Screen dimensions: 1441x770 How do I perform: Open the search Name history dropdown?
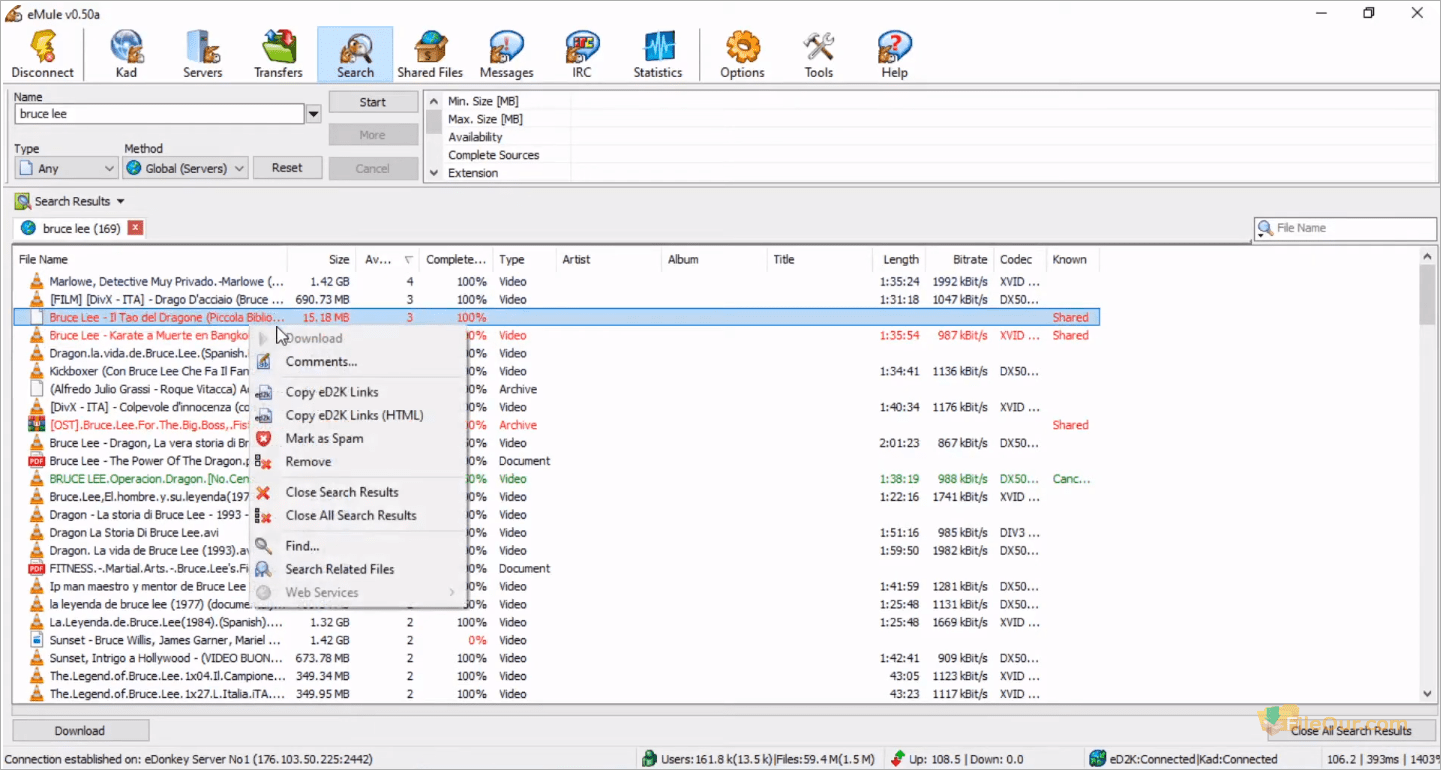click(313, 115)
